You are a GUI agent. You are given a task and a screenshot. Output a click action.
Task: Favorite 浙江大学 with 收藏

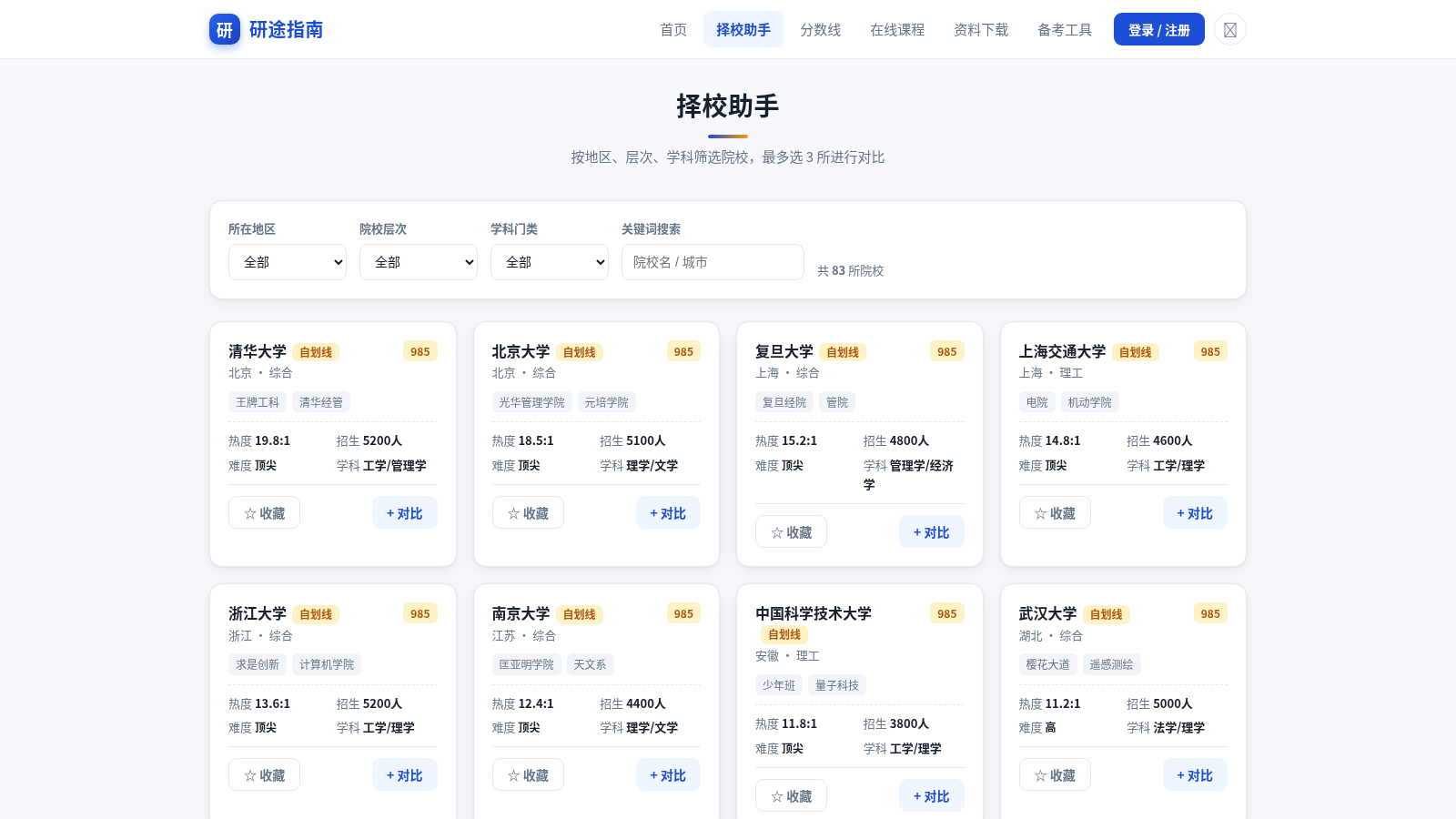(x=264, y=775)
